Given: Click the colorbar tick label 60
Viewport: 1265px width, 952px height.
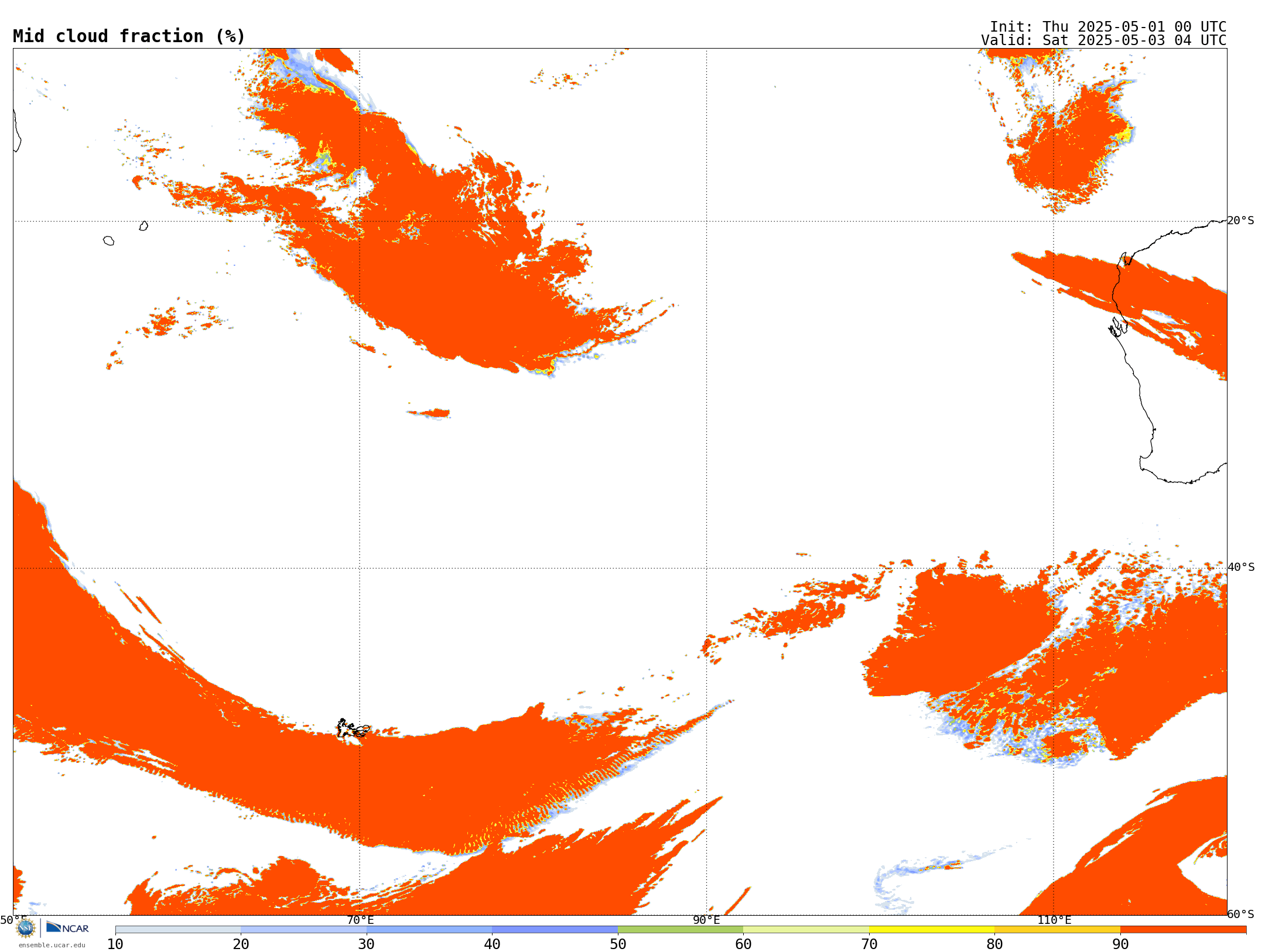Looking at the screenshot, I should [x=743, y=944].
